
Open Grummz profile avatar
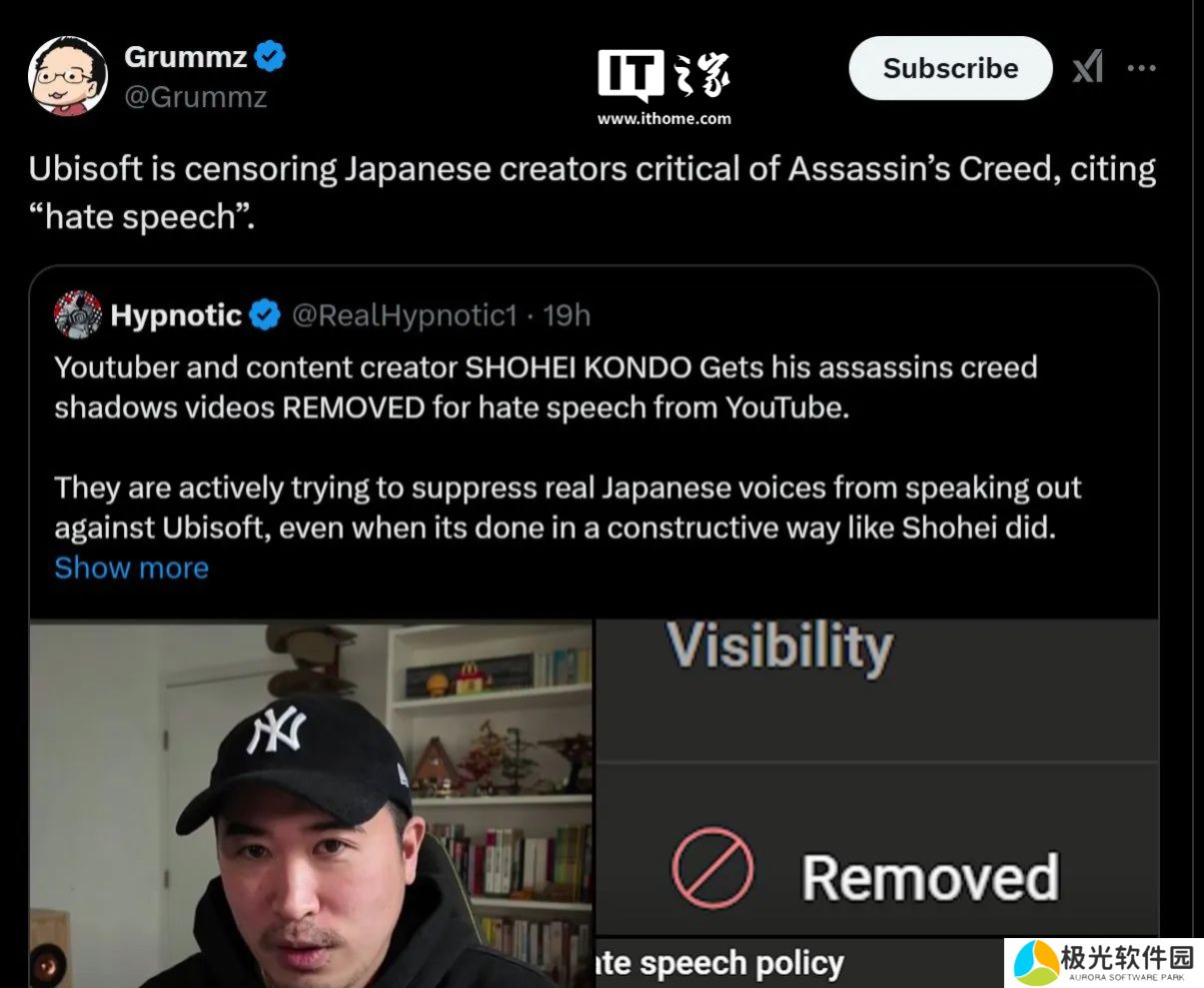(x=68, y=76)
